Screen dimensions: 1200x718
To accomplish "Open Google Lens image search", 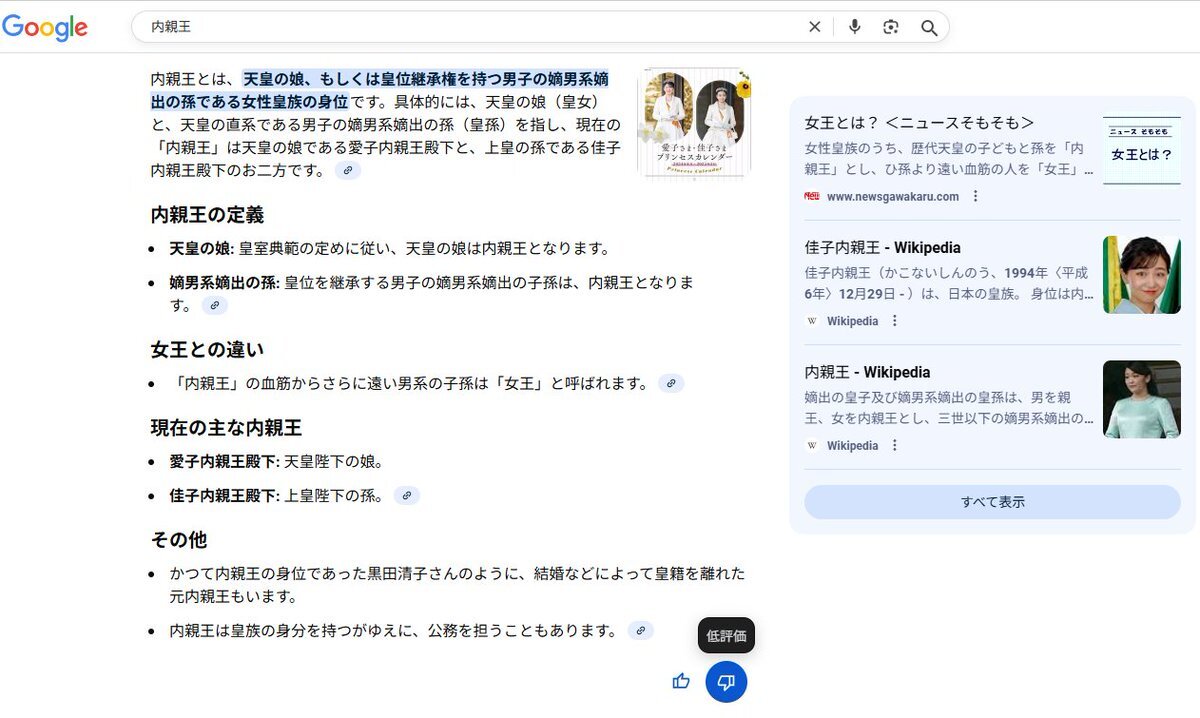I will pos(891,27).
